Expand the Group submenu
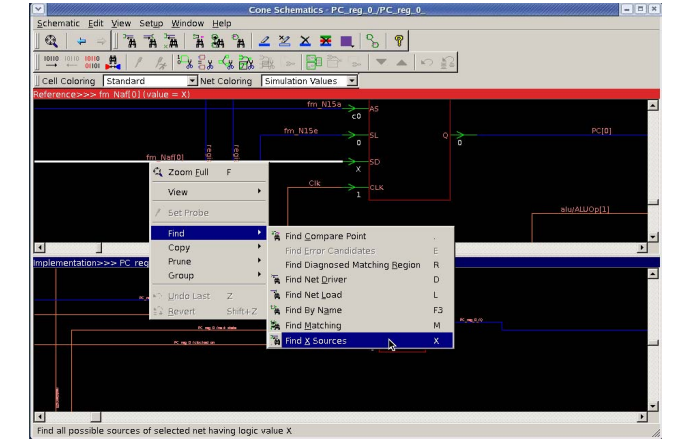691x446 pixels. coord(209,275)
